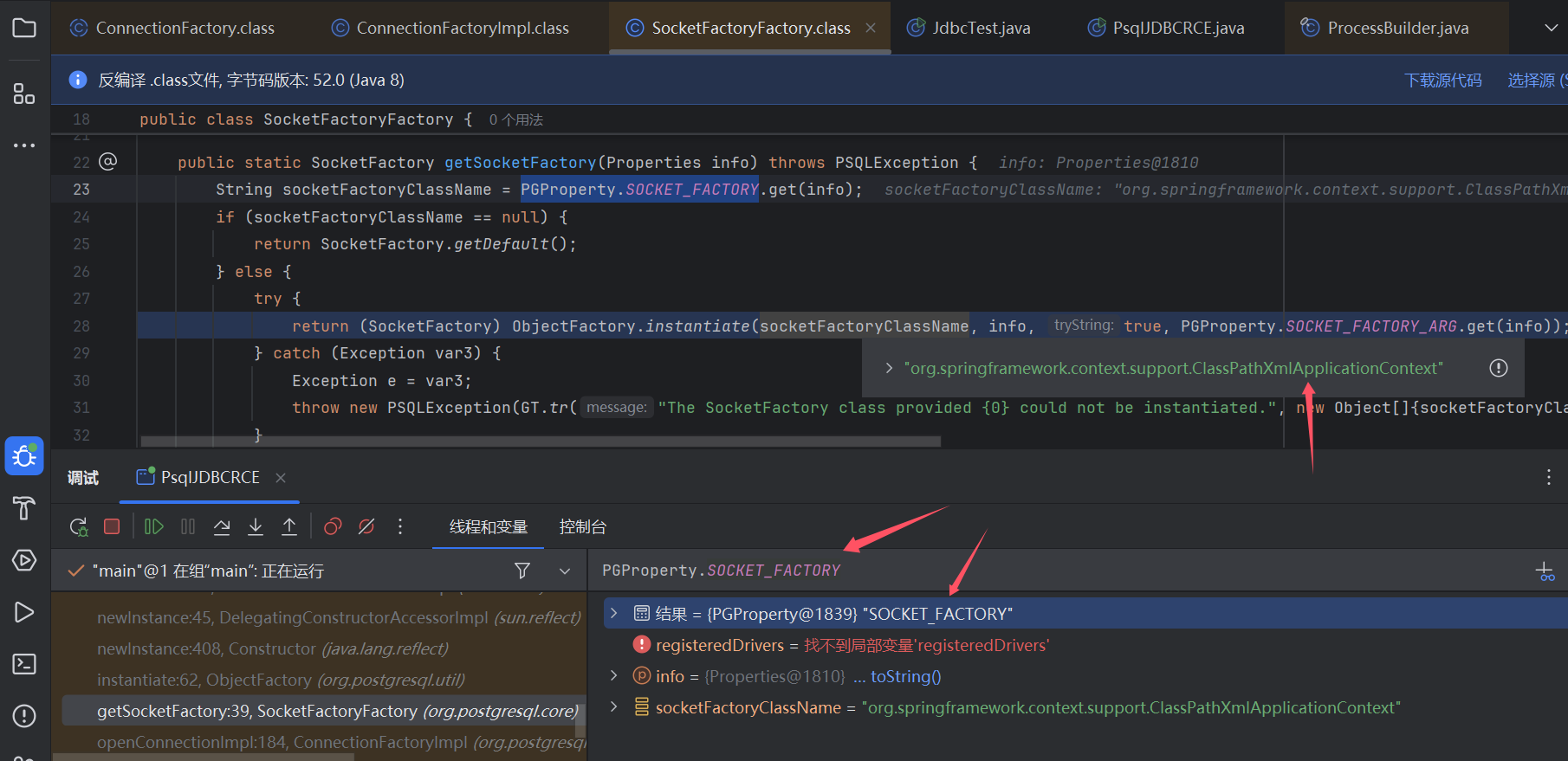Click info icon in decompiler banner

tap(78, 80)
